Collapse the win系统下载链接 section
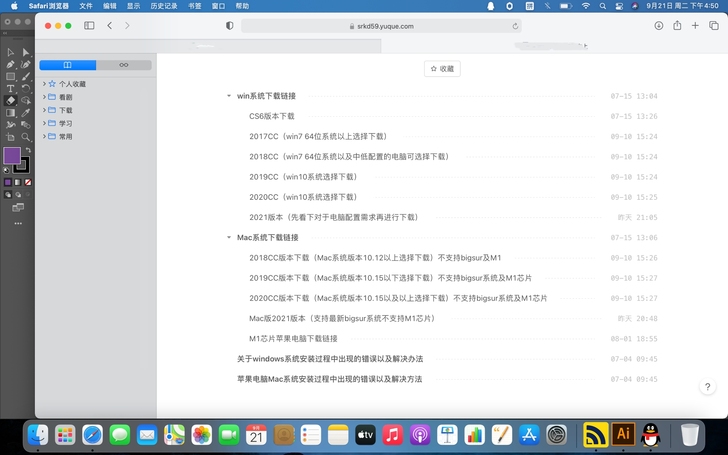The image size is (728, 455). pos(228,96)
